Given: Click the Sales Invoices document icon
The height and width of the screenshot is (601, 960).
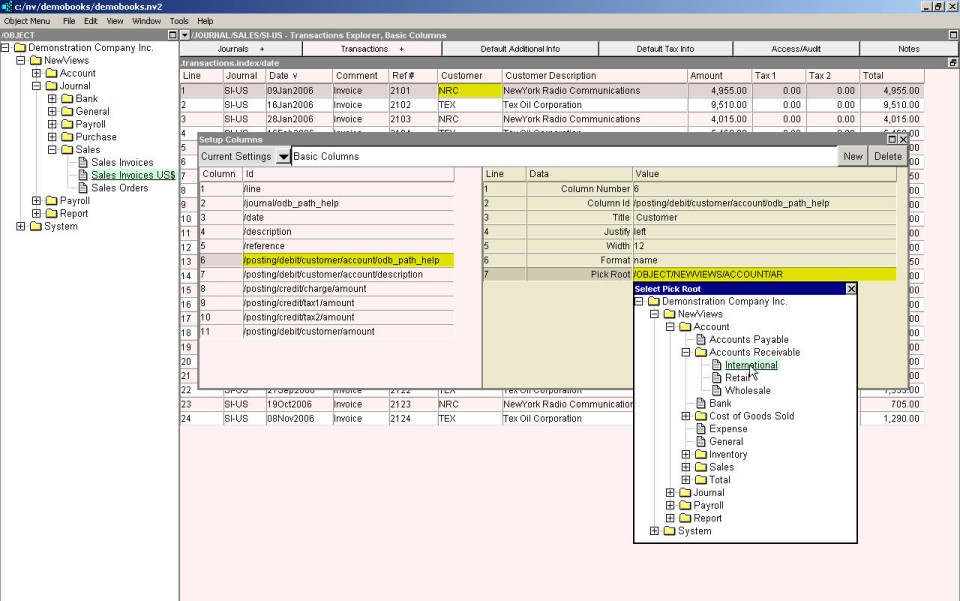Looking at the screenshot, I should 83,163.
